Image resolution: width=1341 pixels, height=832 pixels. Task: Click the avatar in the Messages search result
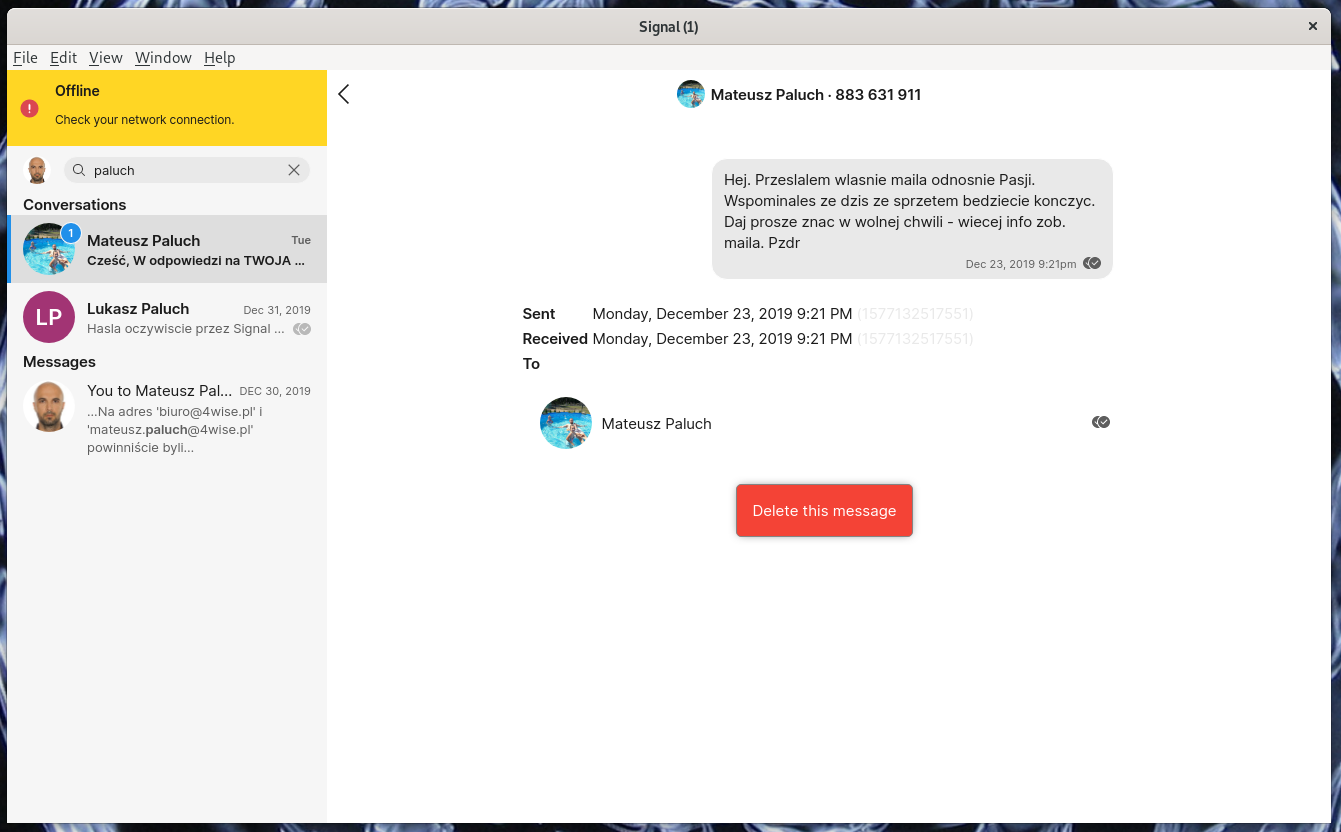coord(49,406)
